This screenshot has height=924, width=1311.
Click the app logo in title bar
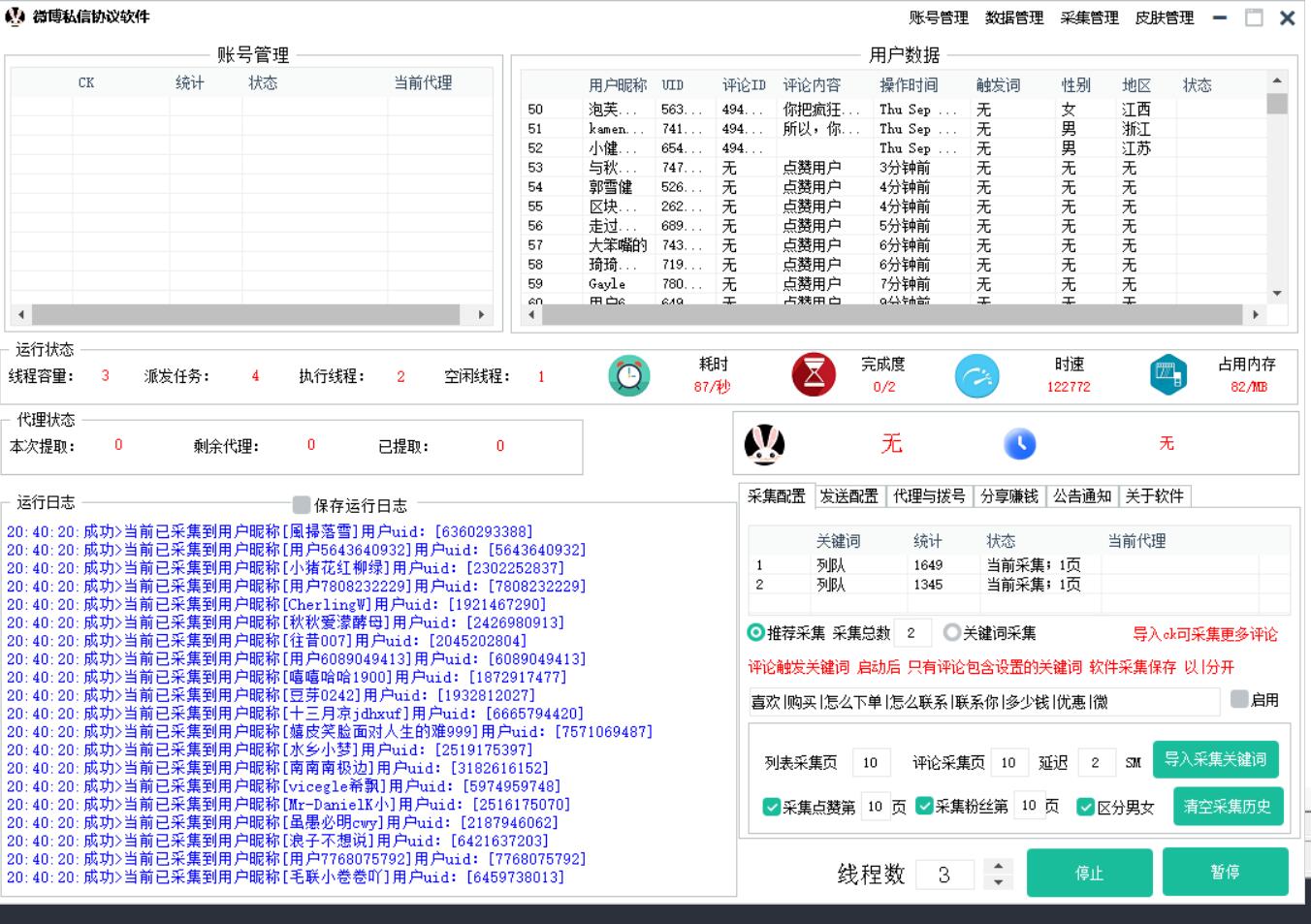tap(15, 16)
